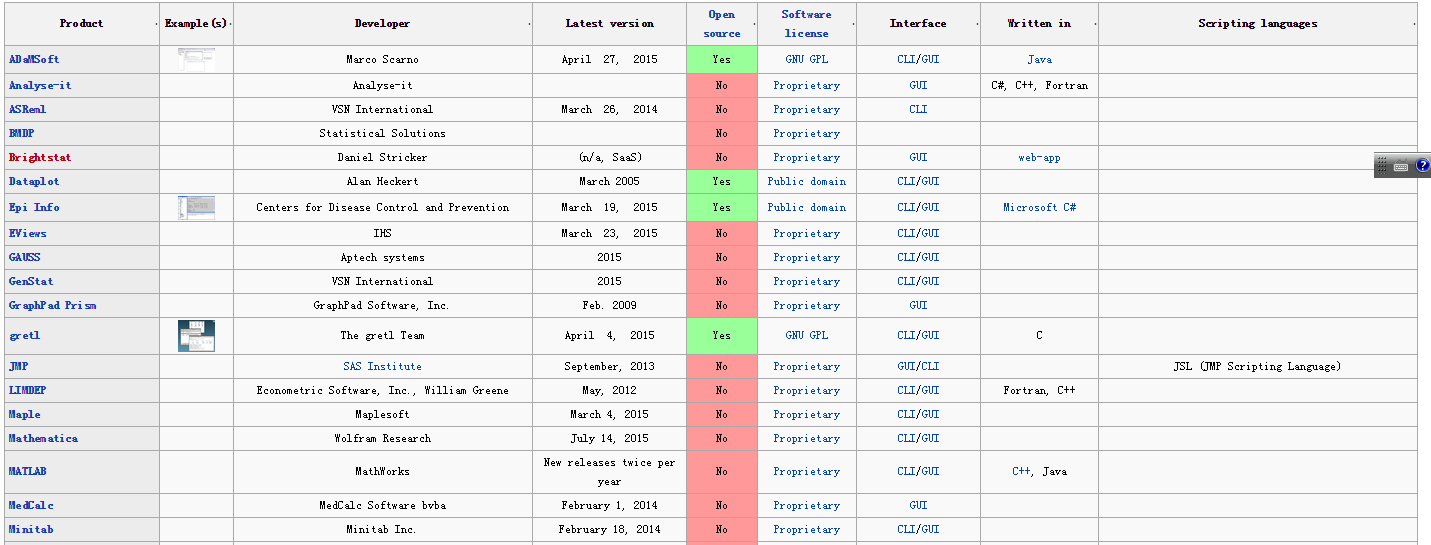This screenshot has width=1431, height=545.
Task: Open the Minitab product link
Action: click(31, 529)
